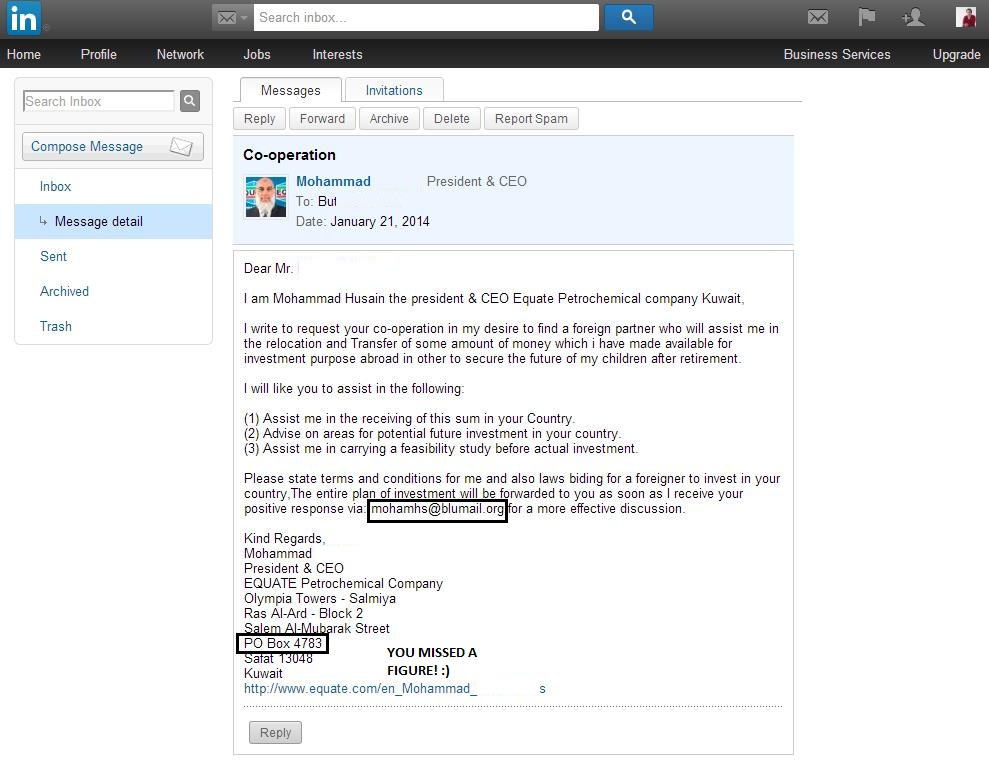This screenshot has height=761, width=989.
Task: Open the Jobs menu
Action: 257,55
